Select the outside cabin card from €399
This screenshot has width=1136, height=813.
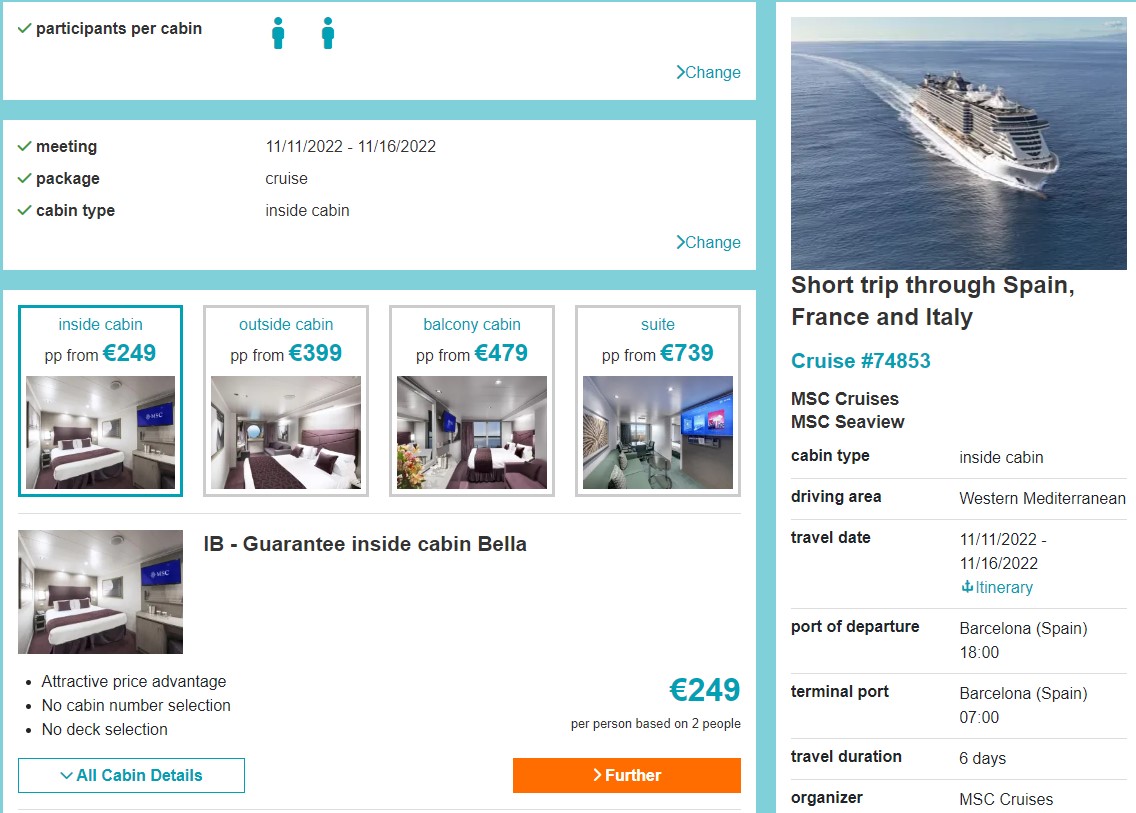[286, 401]
